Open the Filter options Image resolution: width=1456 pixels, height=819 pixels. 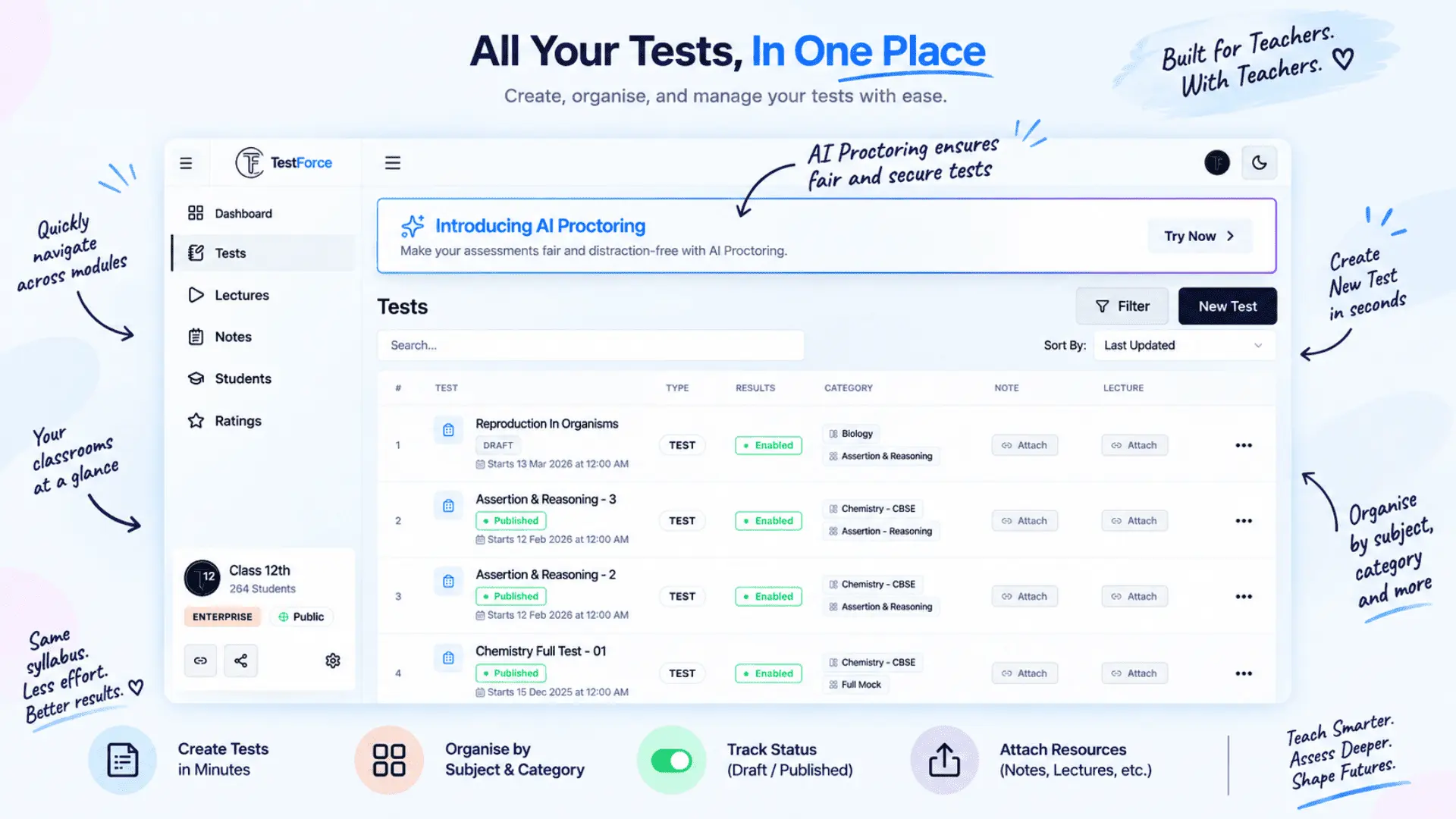tap(1122, 306)
